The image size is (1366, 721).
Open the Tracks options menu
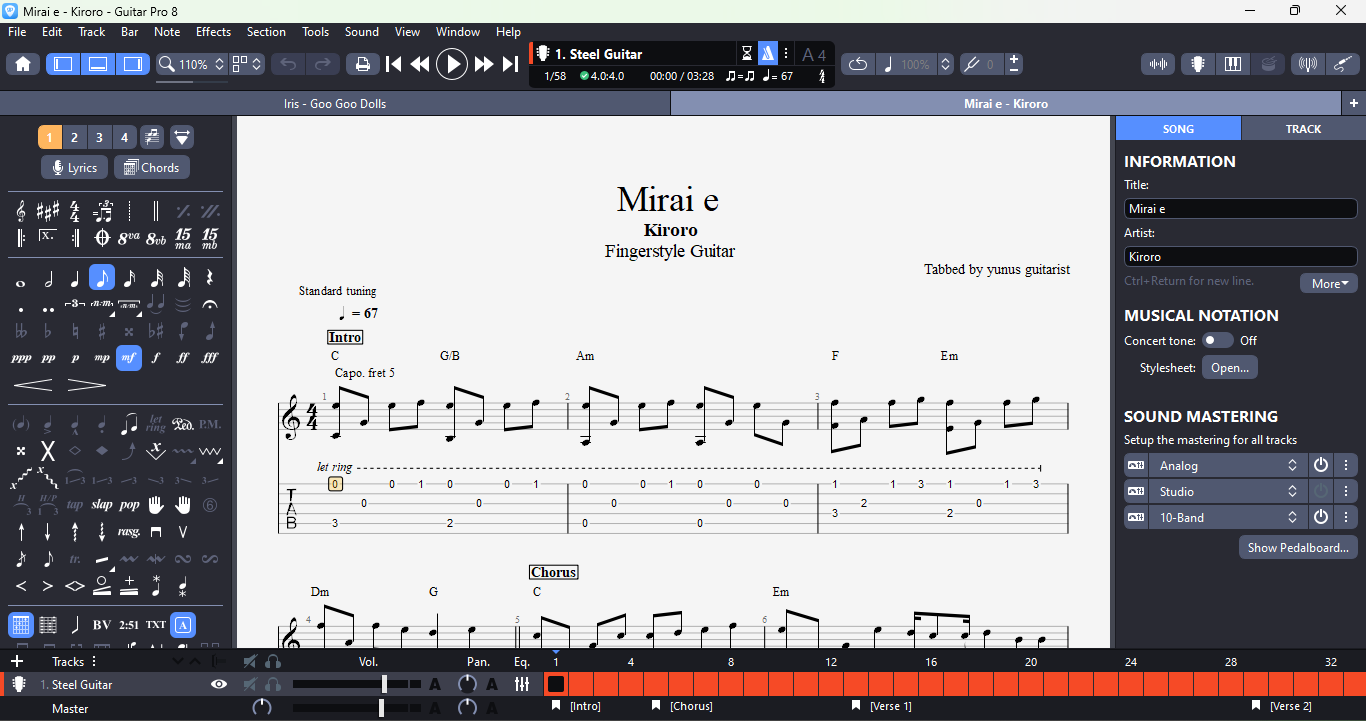pyautogui.click(x=95, y=661)
